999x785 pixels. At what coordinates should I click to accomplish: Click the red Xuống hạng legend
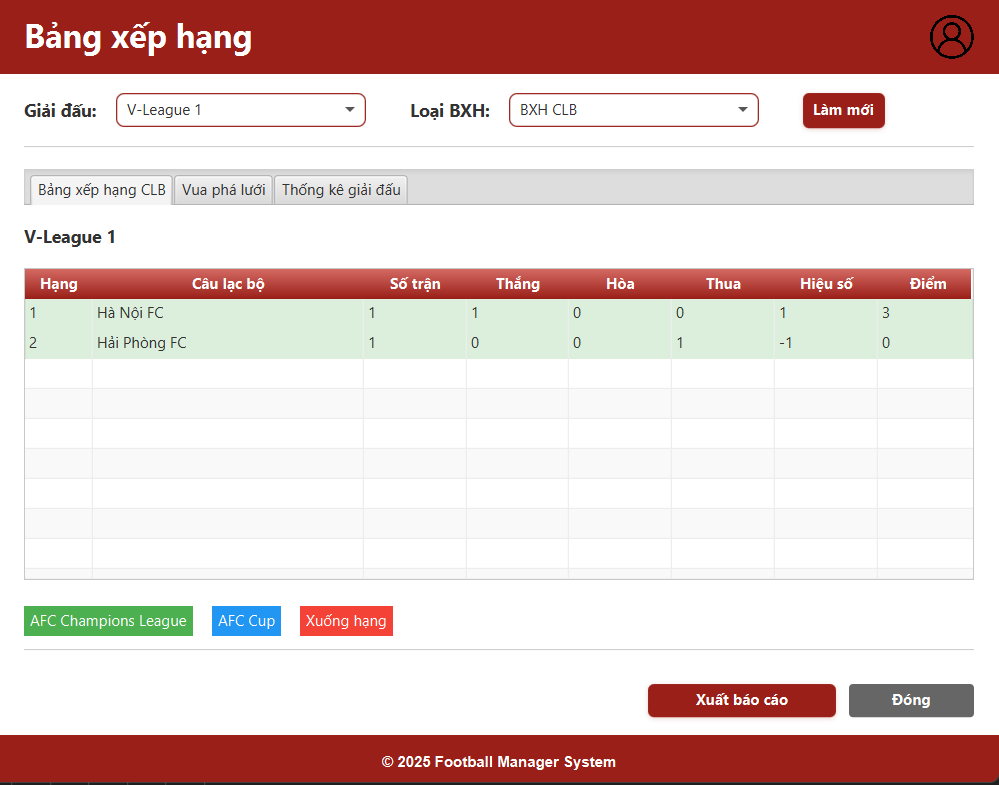(346, 621)
